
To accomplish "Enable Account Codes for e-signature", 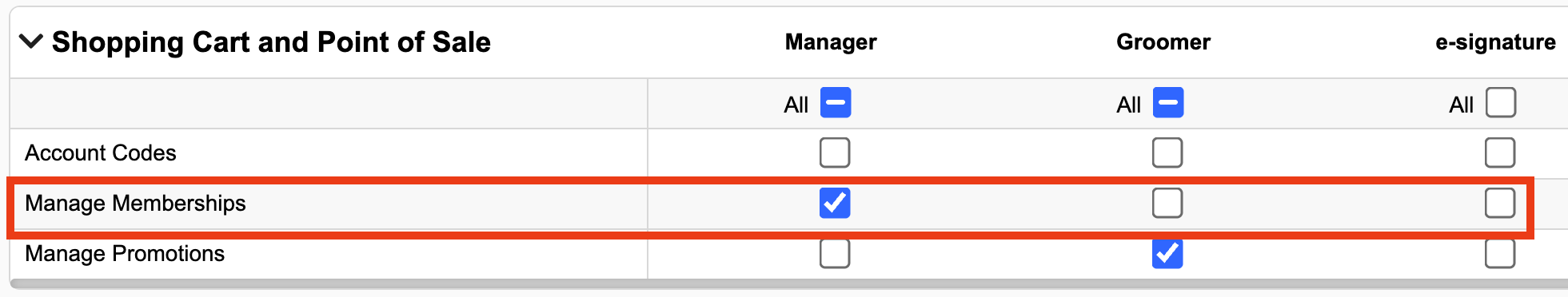I will click(x=1500, y=152).
